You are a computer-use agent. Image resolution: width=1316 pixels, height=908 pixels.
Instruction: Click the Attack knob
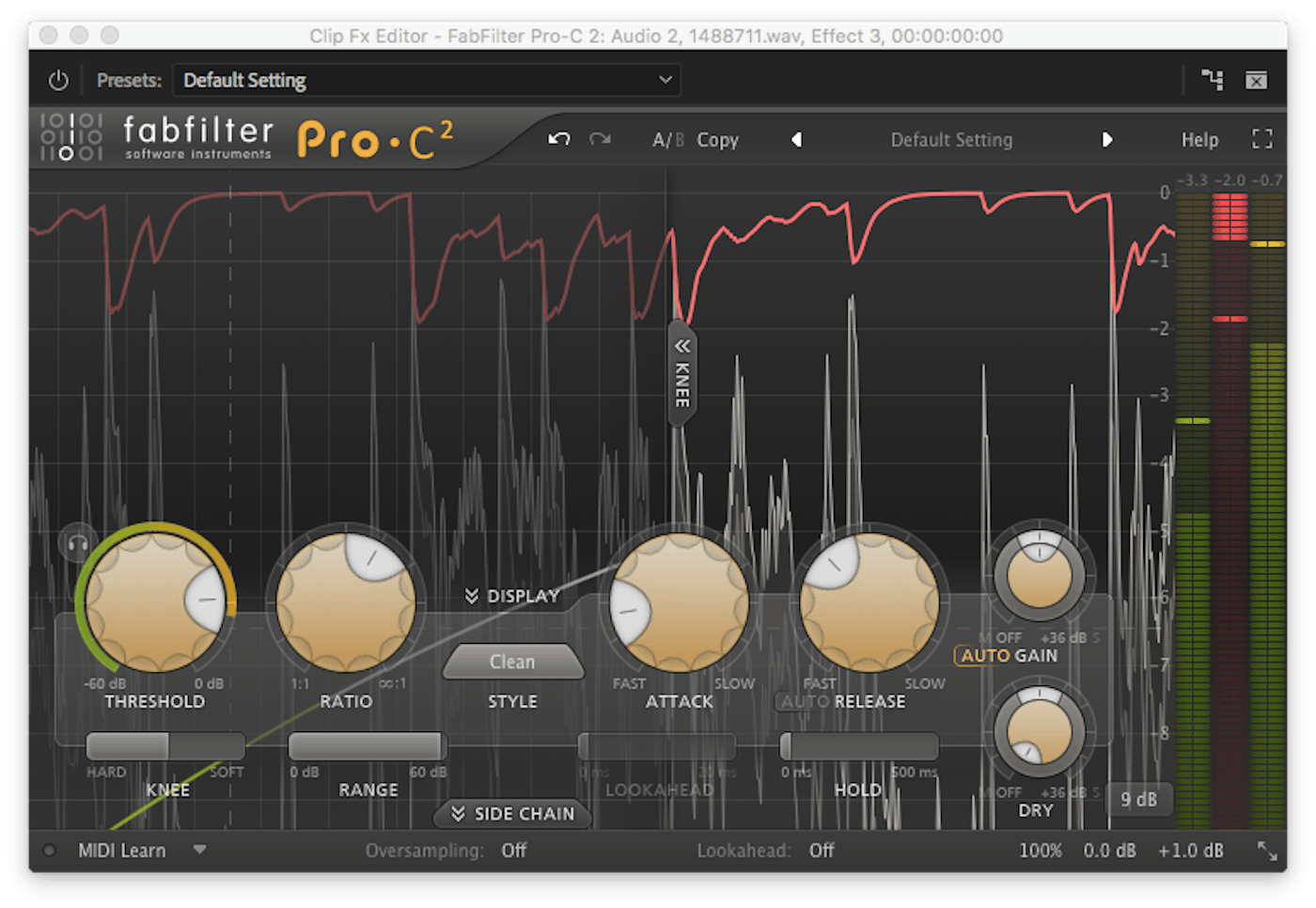point(680,602)
